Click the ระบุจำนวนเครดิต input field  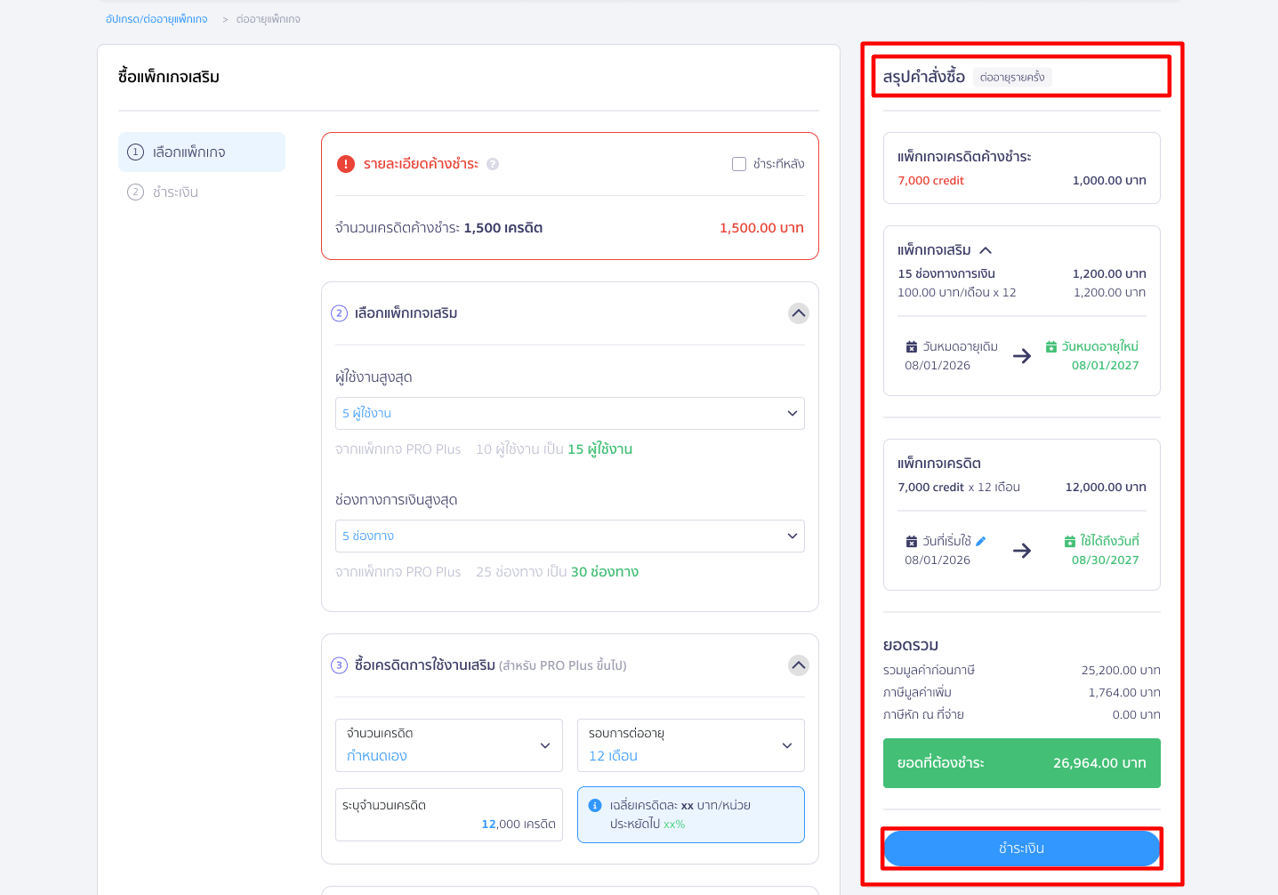449,815
